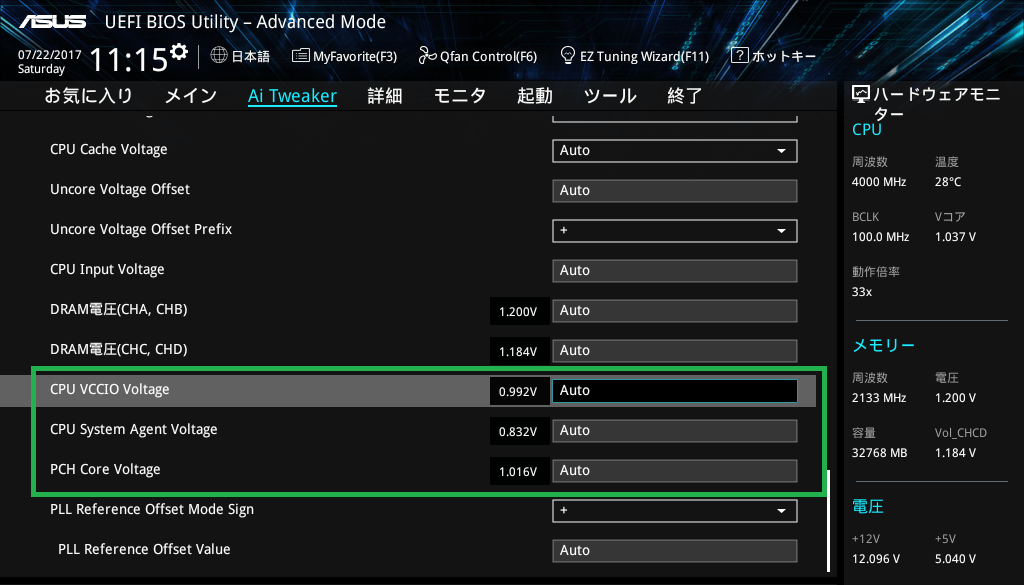The height and width of the screenshot is (585, 1024).
Task: Click the 11:15 clock display
Action: click(128, 59)
